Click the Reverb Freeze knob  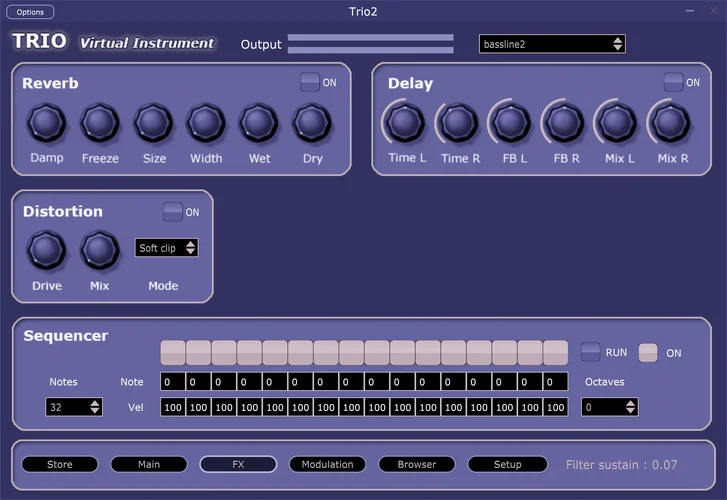(99, 124)
